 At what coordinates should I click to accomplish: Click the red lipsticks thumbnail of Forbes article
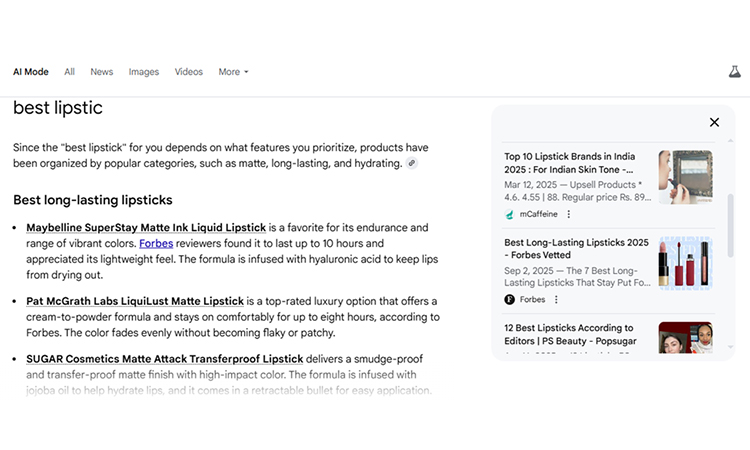[685, 263]
